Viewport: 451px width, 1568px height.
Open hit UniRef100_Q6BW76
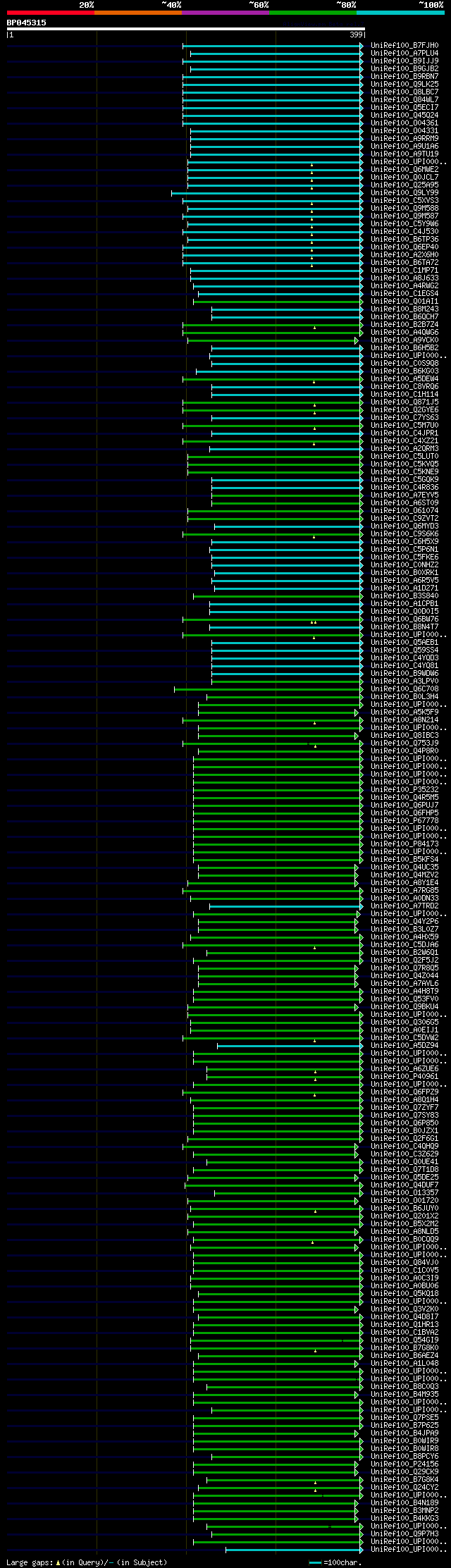click(404, 619)
